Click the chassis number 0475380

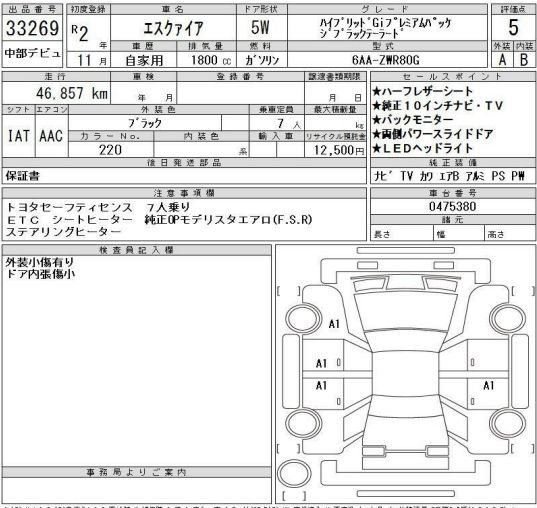click(x=452, y=207)
